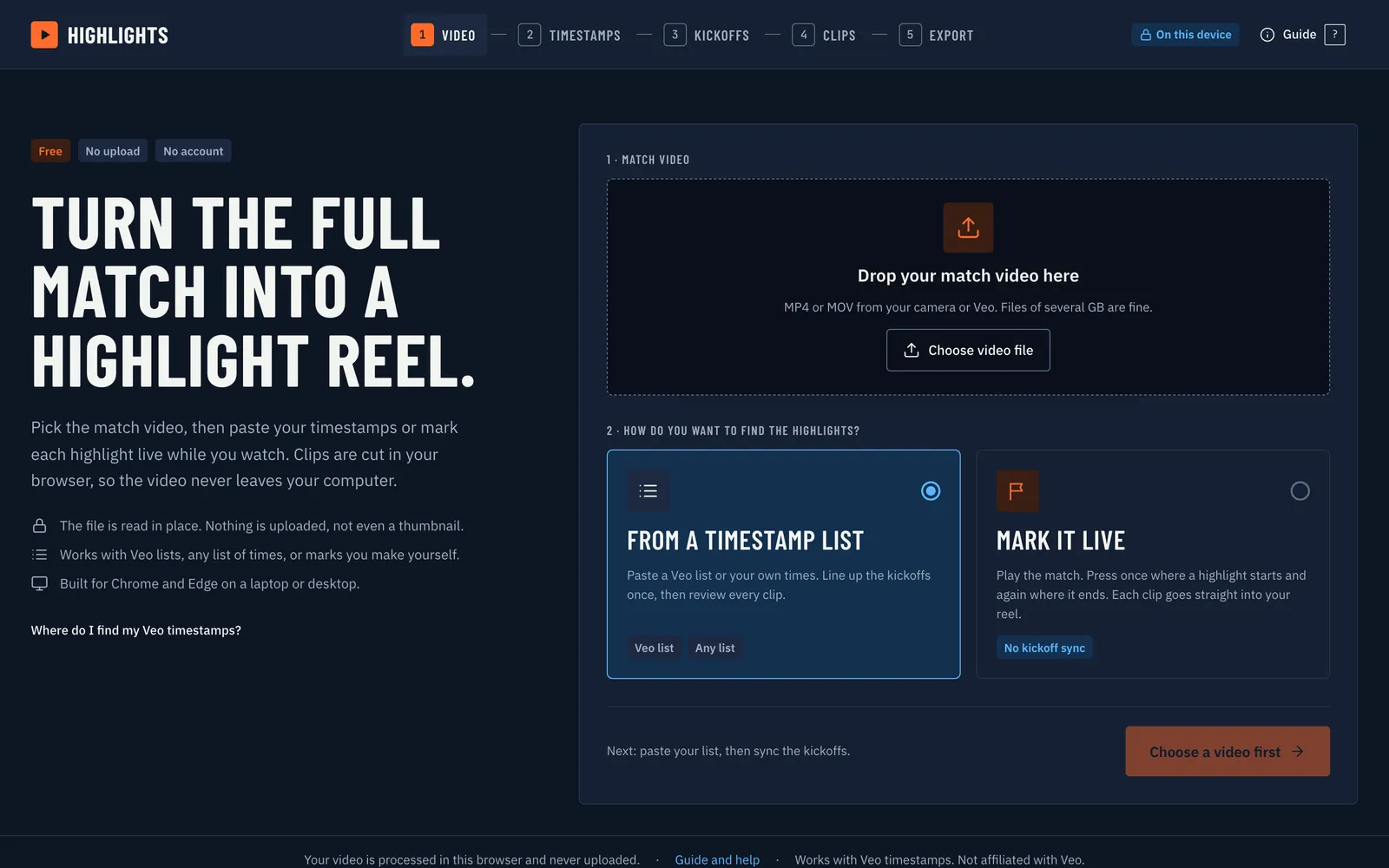Select the Mark It Live radio button
The width and height of the screenshot is (1389, 868).
[1300, 491]
